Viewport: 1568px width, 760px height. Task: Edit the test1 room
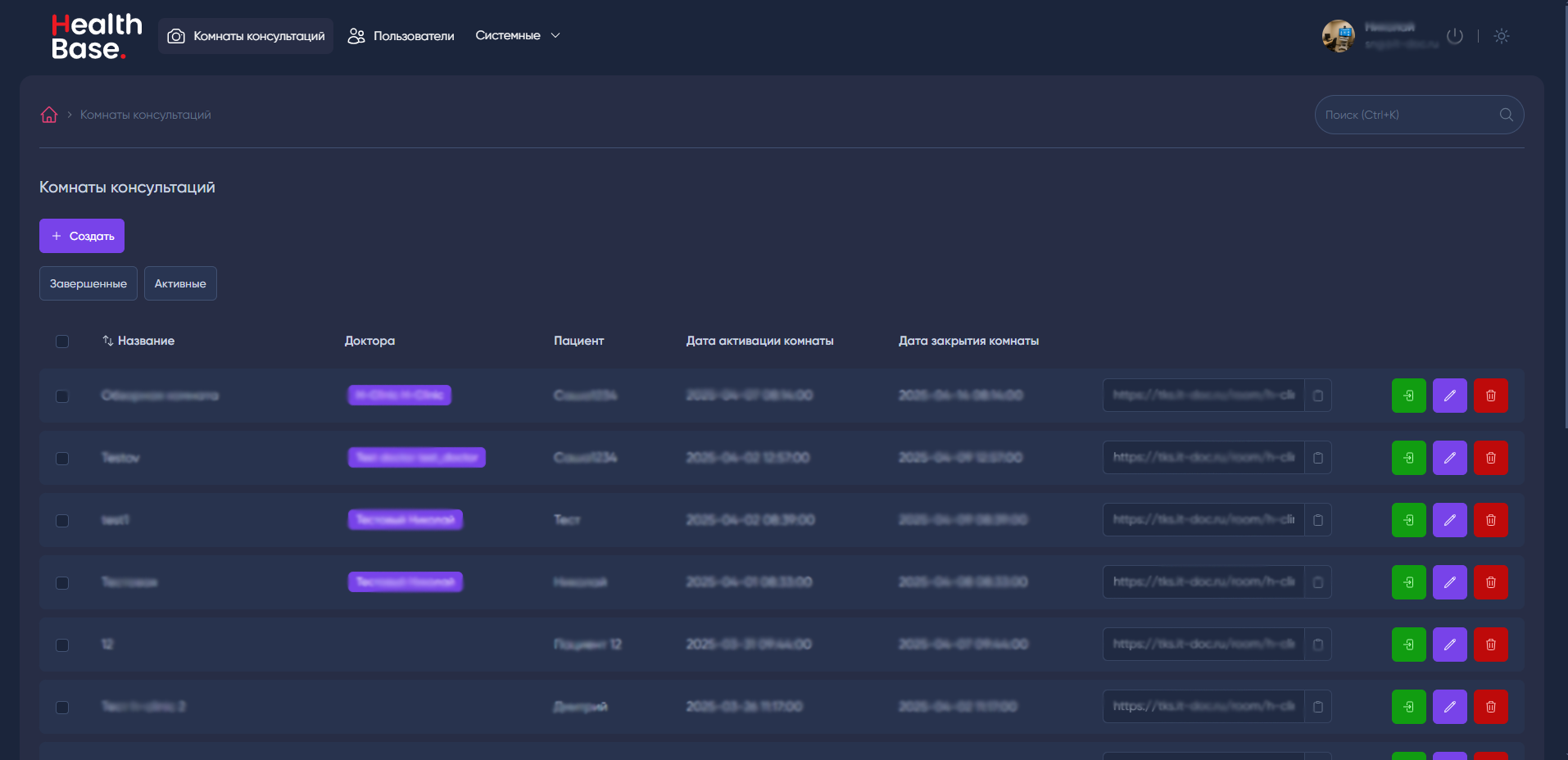[1450, 520]
